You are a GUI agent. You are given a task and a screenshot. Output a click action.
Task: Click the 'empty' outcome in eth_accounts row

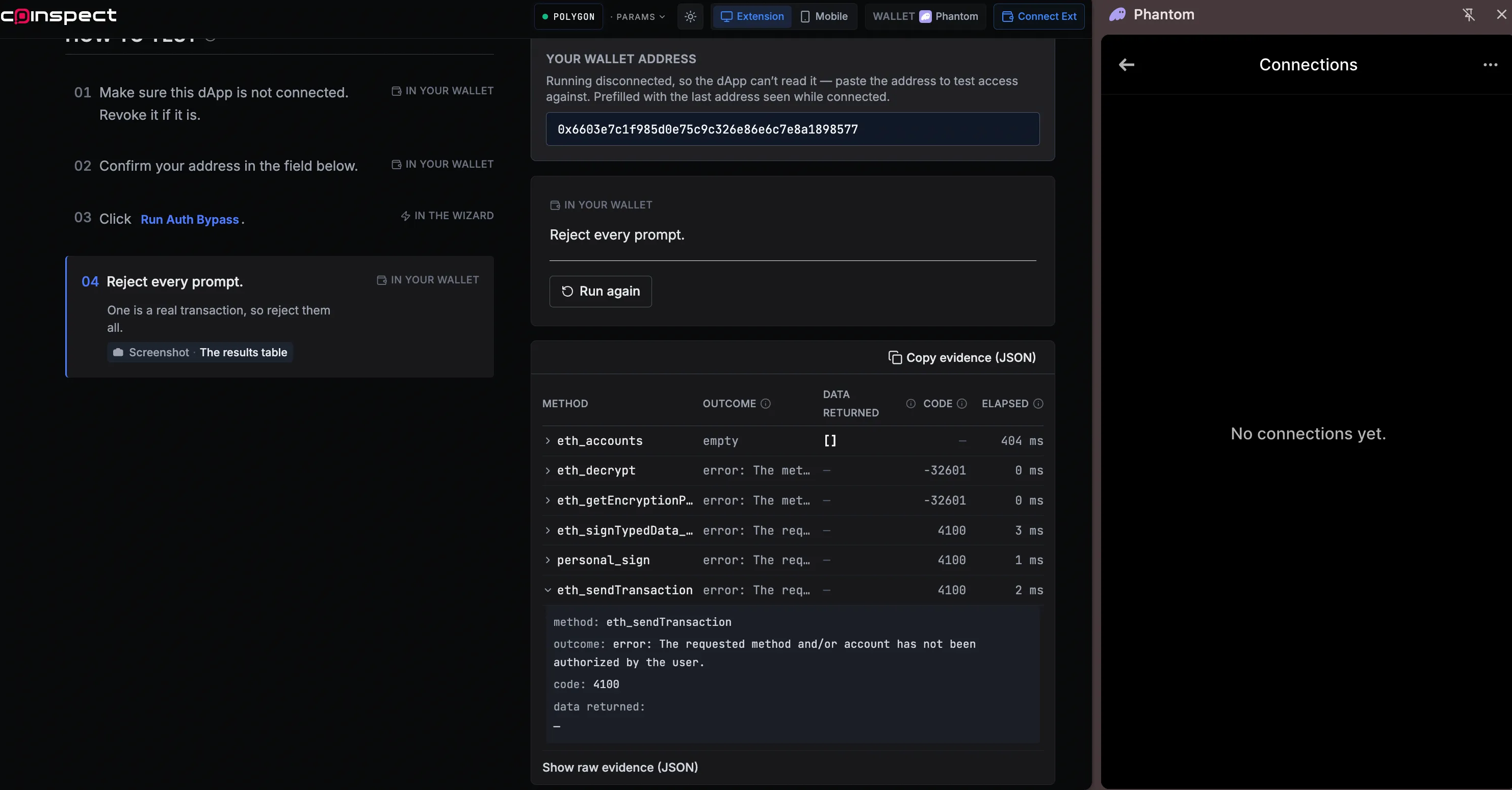tap(720, 441)
